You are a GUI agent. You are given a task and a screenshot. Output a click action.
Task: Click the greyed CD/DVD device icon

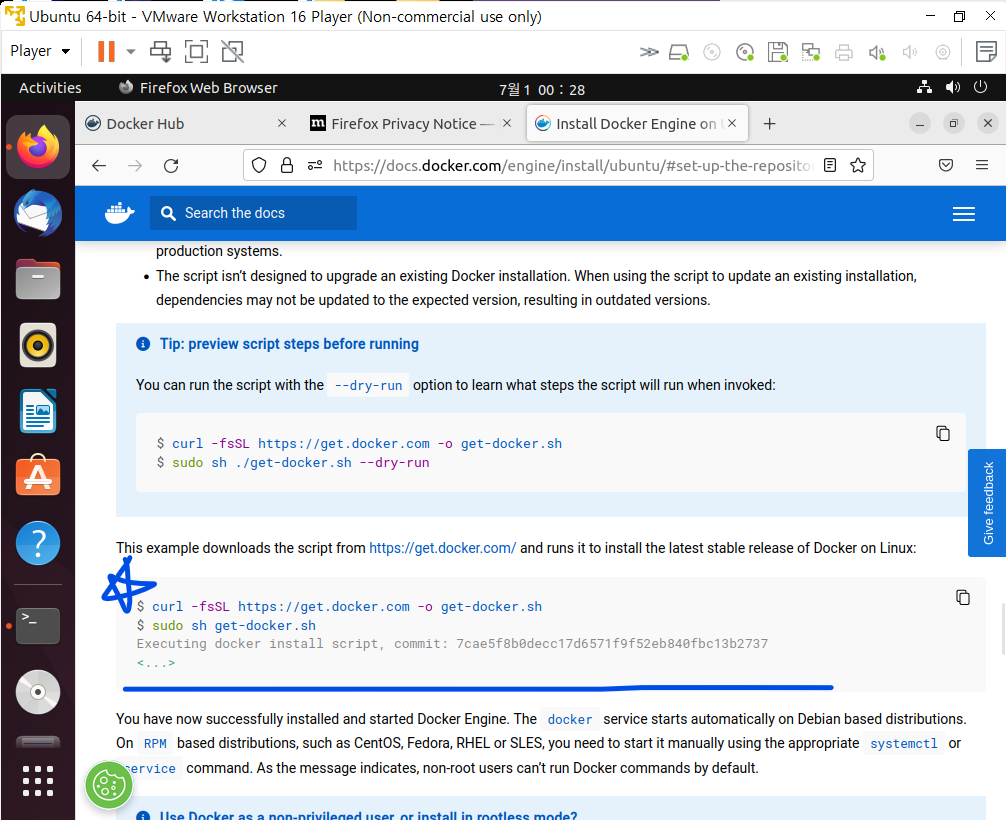pos(712,52)
